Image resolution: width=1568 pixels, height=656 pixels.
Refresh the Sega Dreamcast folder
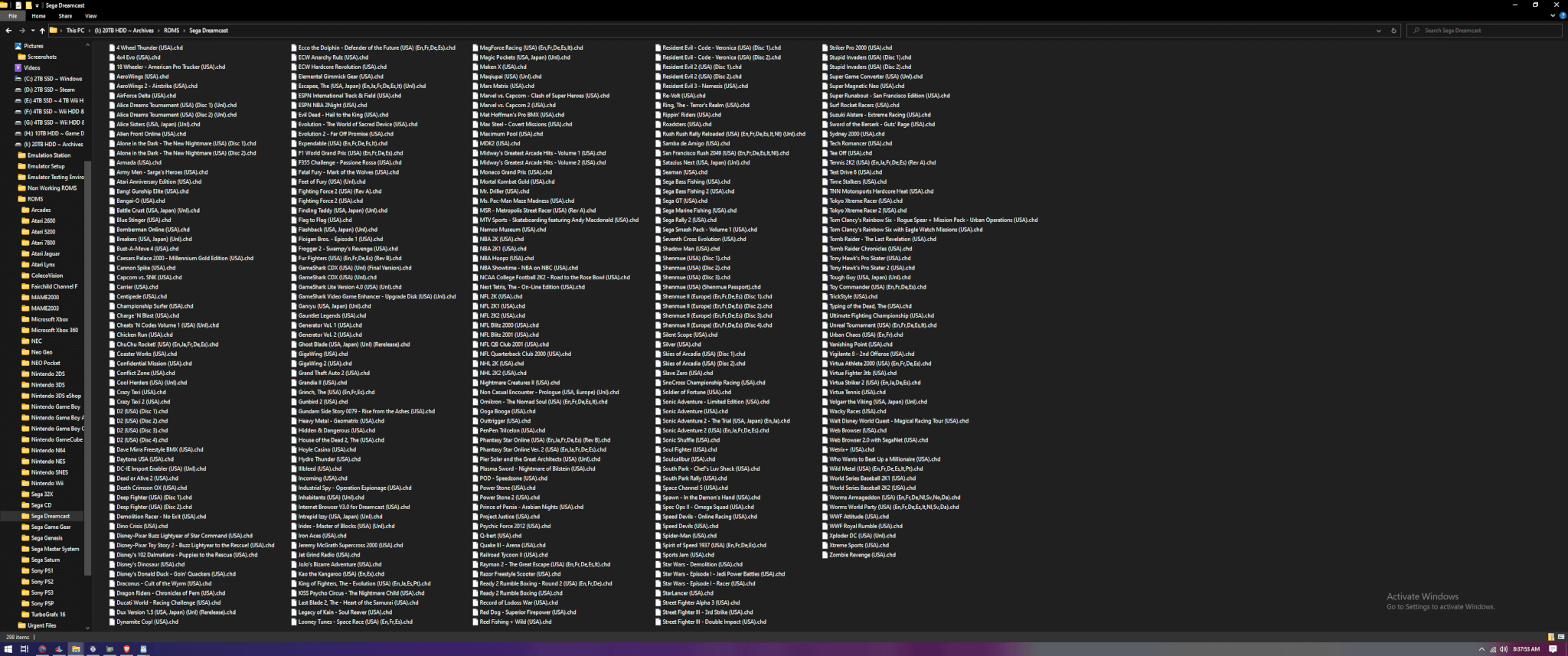point(1393,31)
